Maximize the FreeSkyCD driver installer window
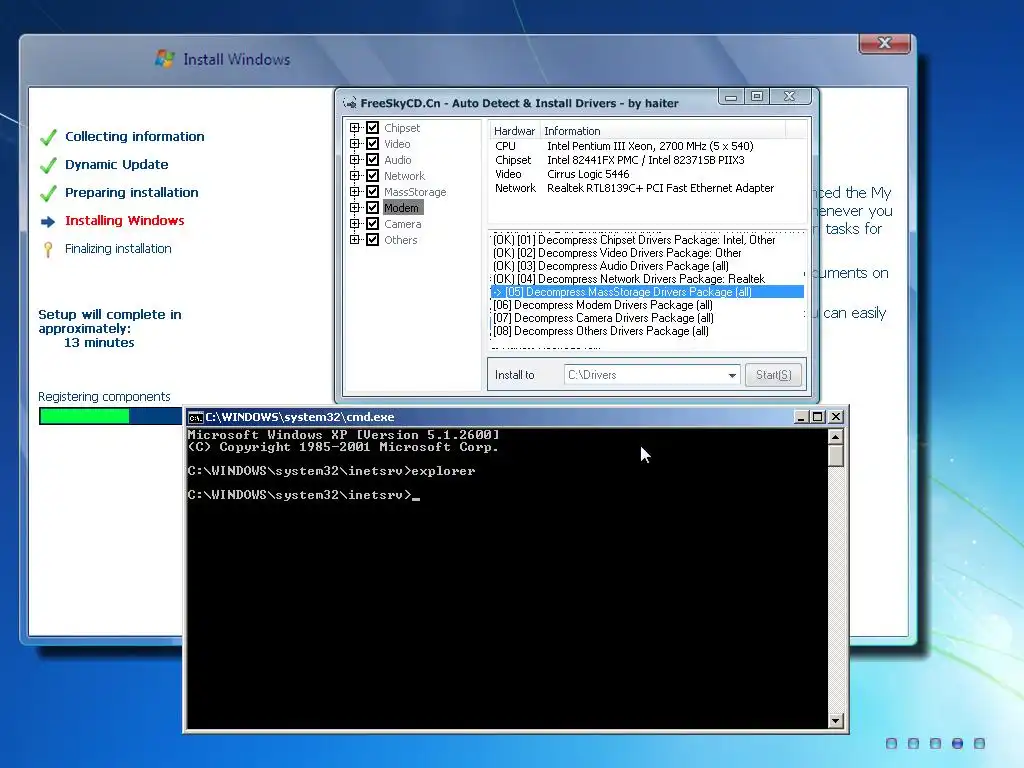Viewport: 1024px width, 768px height. (x=757, y=97)
